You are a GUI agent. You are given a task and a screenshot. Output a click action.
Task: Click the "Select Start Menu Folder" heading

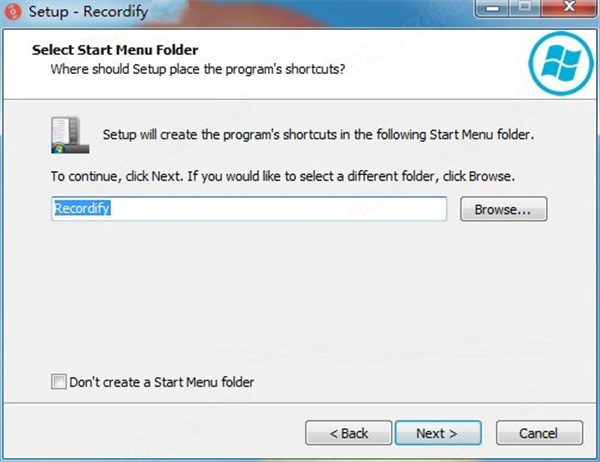coord(115,50)
